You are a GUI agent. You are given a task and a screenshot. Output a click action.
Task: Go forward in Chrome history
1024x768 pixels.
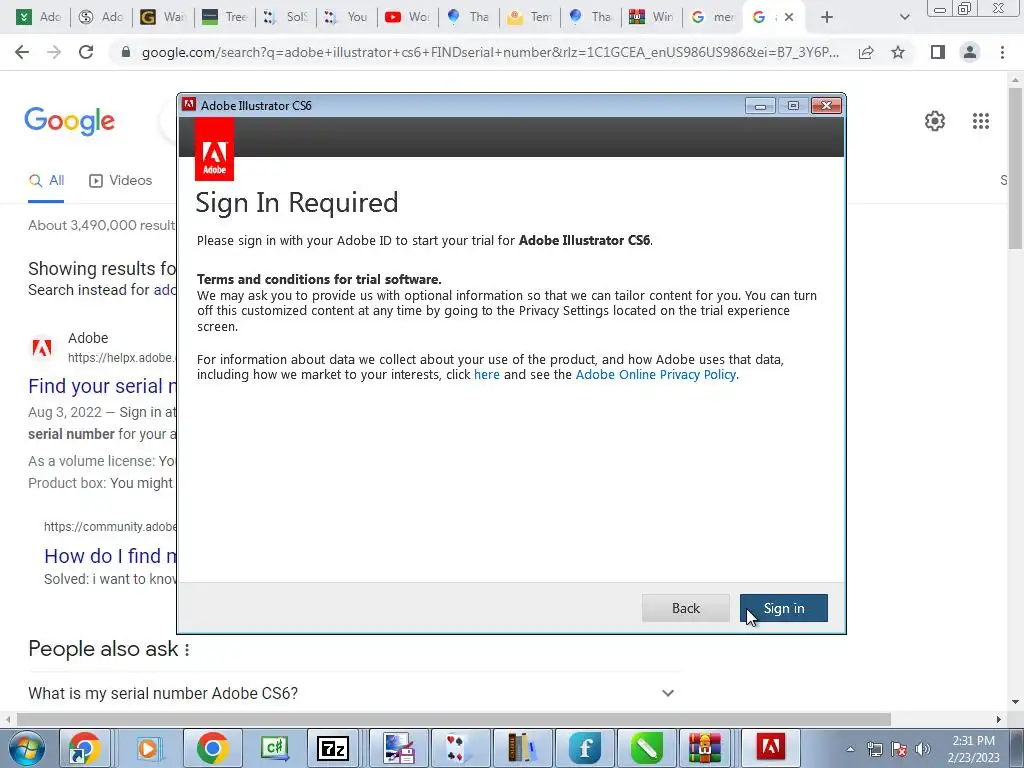tap(54, 52)
